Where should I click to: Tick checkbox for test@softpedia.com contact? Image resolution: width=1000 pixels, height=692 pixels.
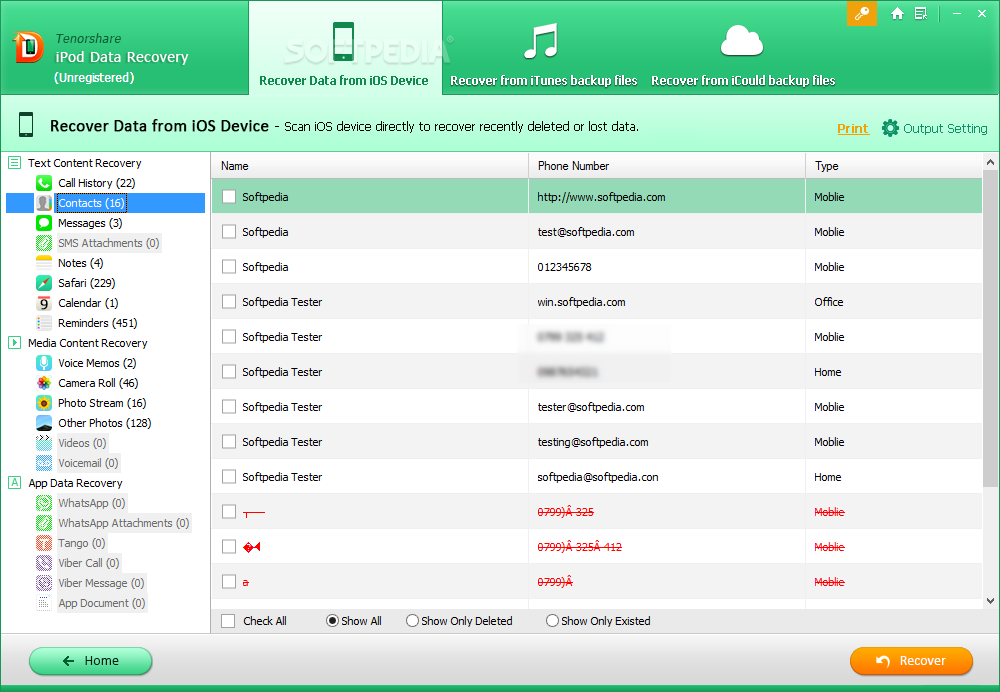[229, 232]
